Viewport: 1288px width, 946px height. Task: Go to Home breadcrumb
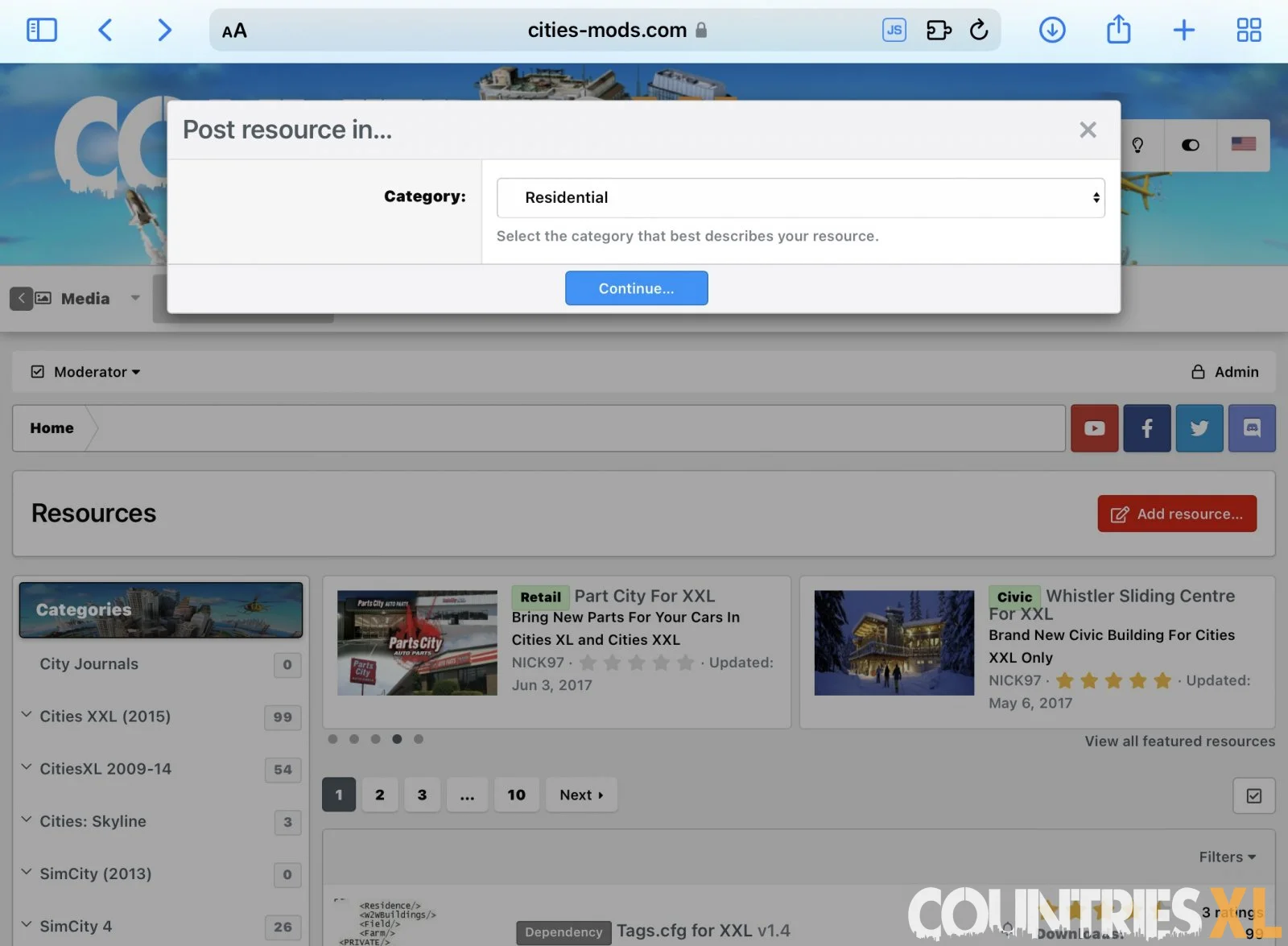click(x=52, y=428)
